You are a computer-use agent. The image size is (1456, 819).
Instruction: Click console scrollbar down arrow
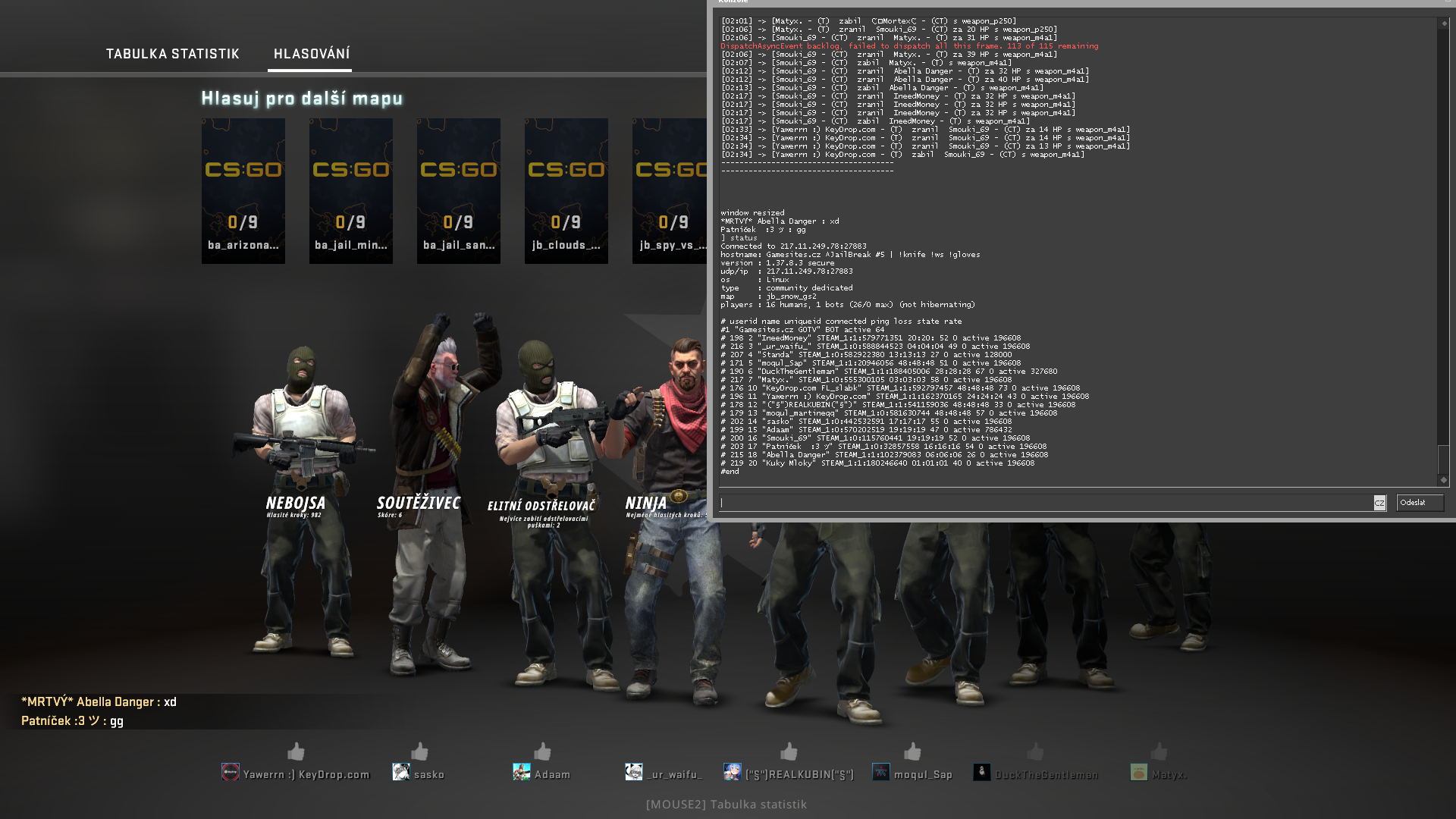1443,480
